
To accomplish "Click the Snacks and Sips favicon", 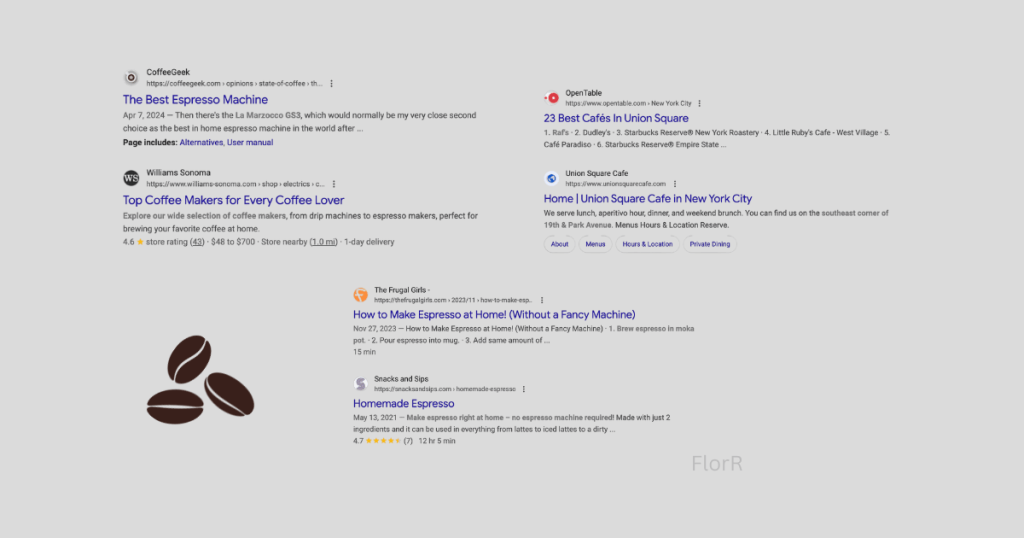I will (360, 384).
